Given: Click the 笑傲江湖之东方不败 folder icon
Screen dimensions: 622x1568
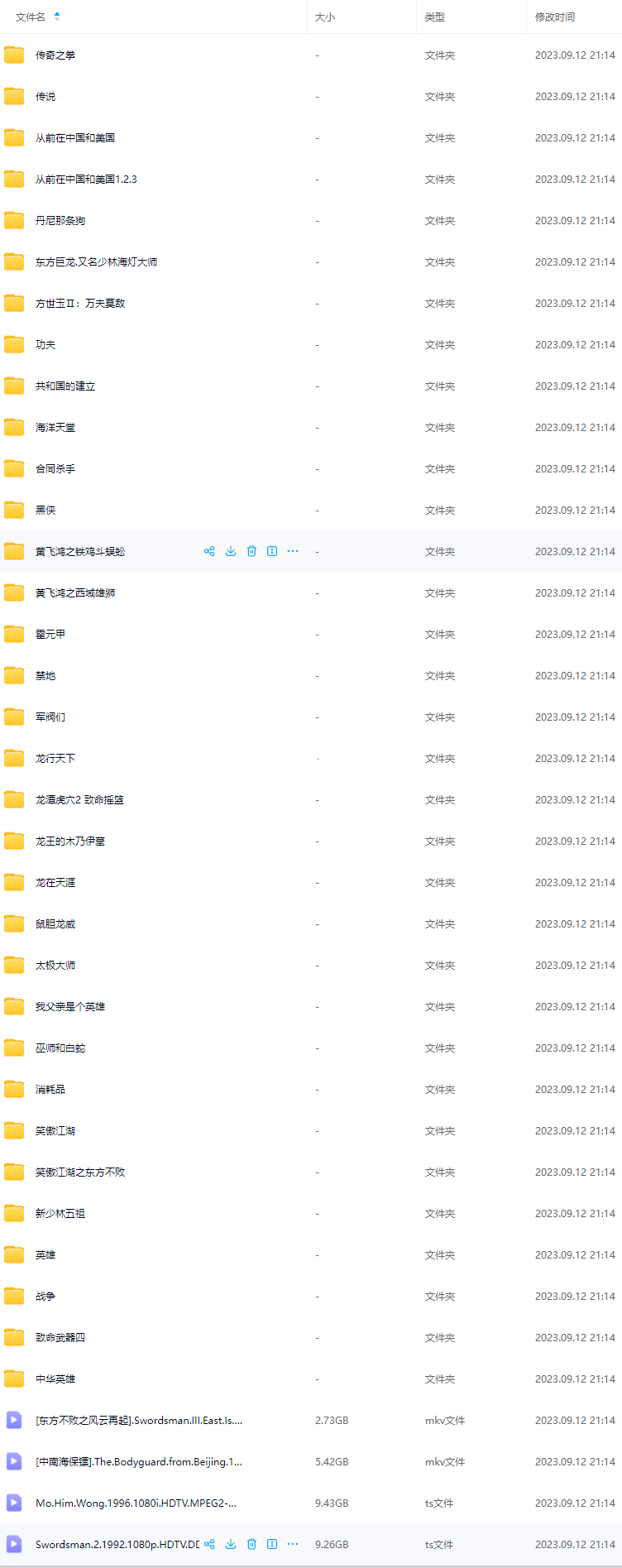Looking at the screenshot, I should pyautogui.click(x=14, y=1172).
